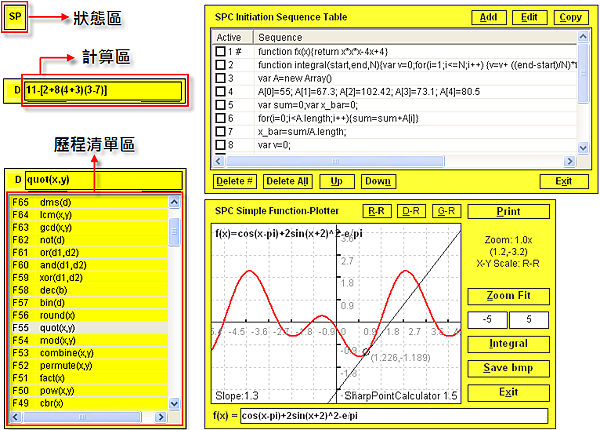This screenshot has height=430, width=600.
Task: Toggle Active checkbox for sequence row 4
Action: point(220,91)
